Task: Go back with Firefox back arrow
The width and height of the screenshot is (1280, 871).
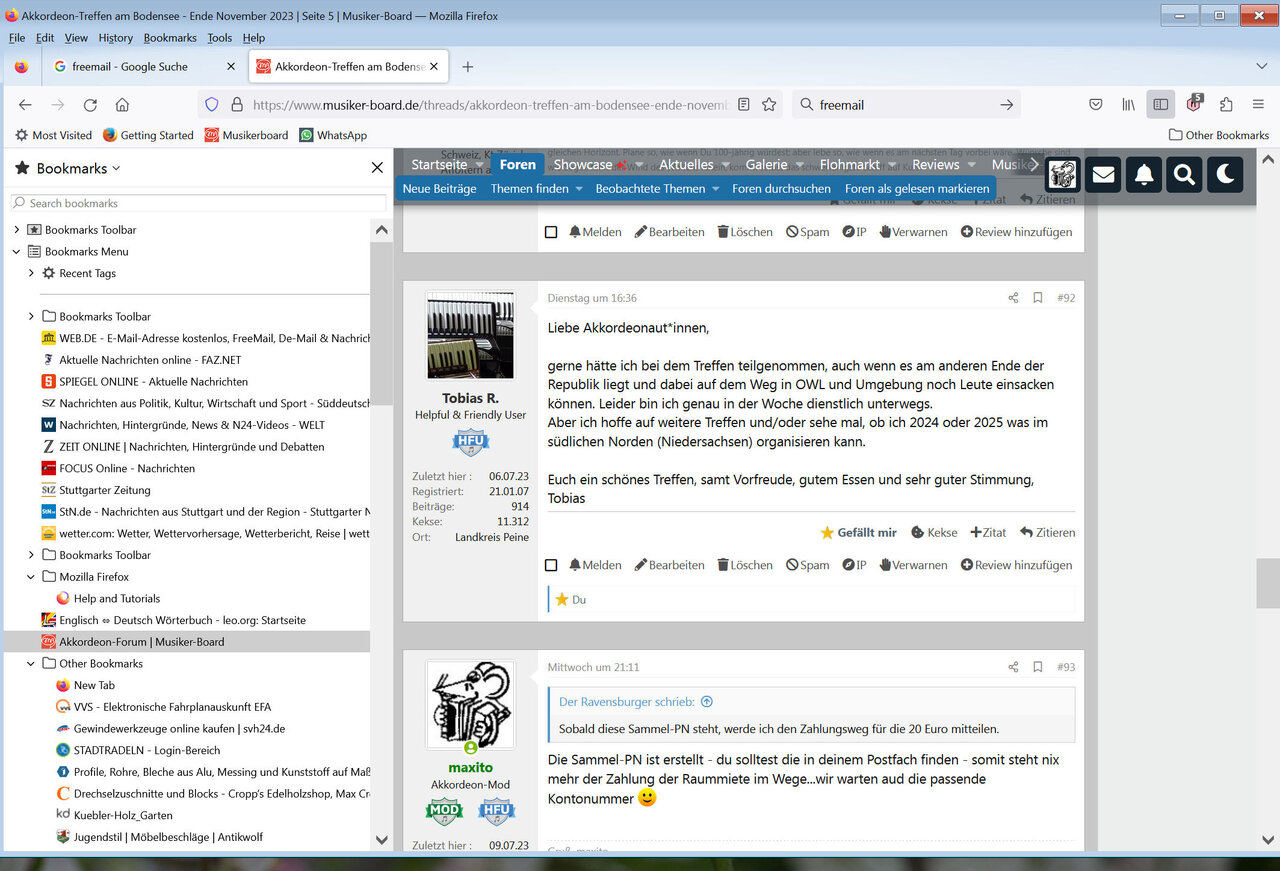Action: [x=26, y=105]
